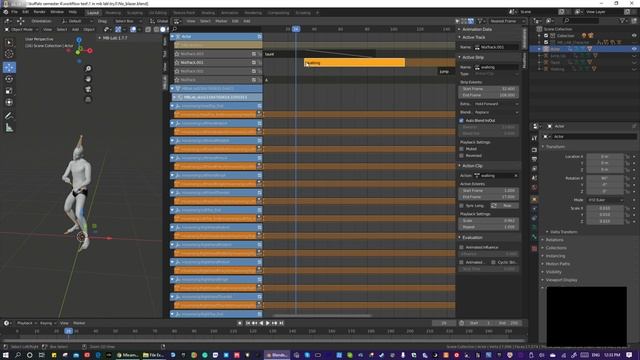640x360 pixels.
Task: Switch to the Animation workspace tab
Action: click(x=230, y=13)
